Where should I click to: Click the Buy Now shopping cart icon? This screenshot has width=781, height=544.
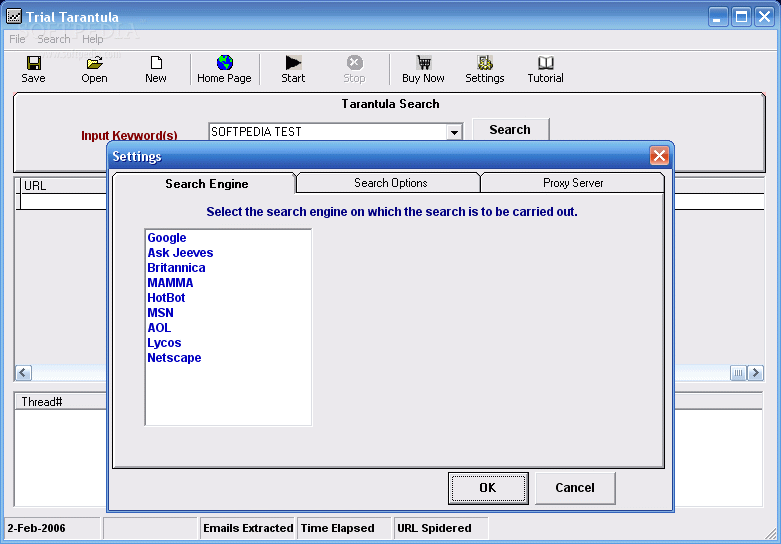coord(423,63)
